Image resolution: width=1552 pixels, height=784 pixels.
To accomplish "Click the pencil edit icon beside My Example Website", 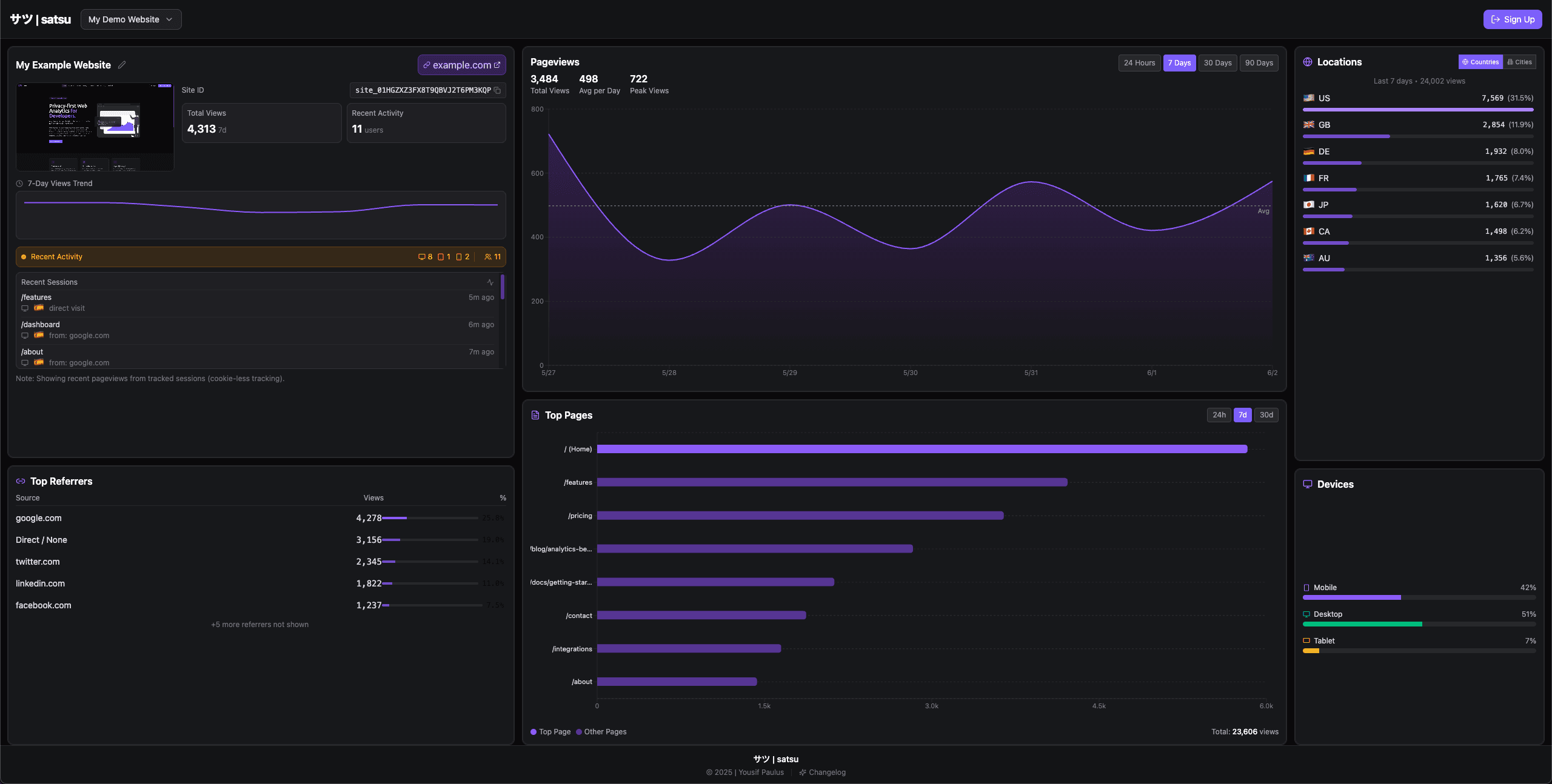I will click(122, 65).
